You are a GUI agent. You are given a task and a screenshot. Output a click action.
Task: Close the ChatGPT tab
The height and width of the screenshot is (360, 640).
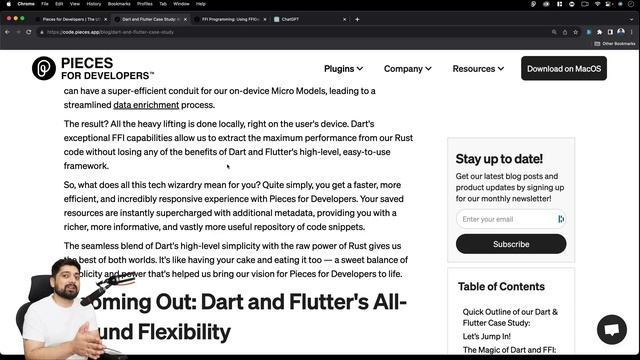coord(344,19)
